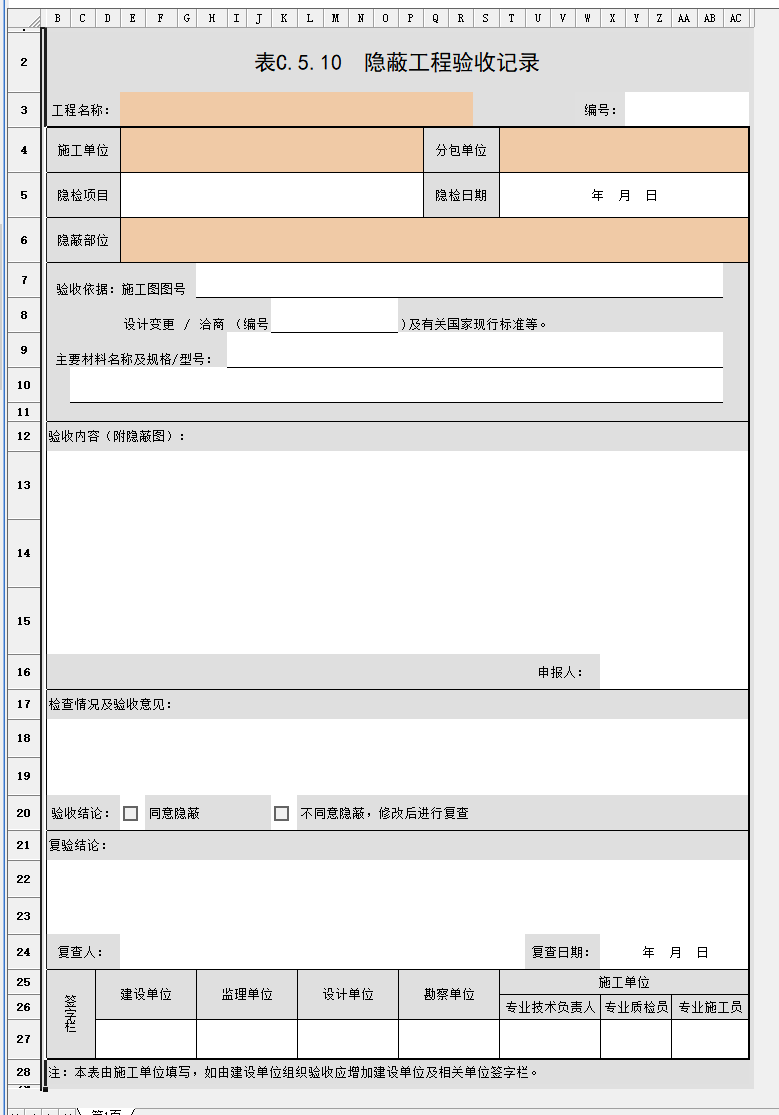Select column header T
The width and height of the screenshot is (779, 1115).
tap(512, 18)
